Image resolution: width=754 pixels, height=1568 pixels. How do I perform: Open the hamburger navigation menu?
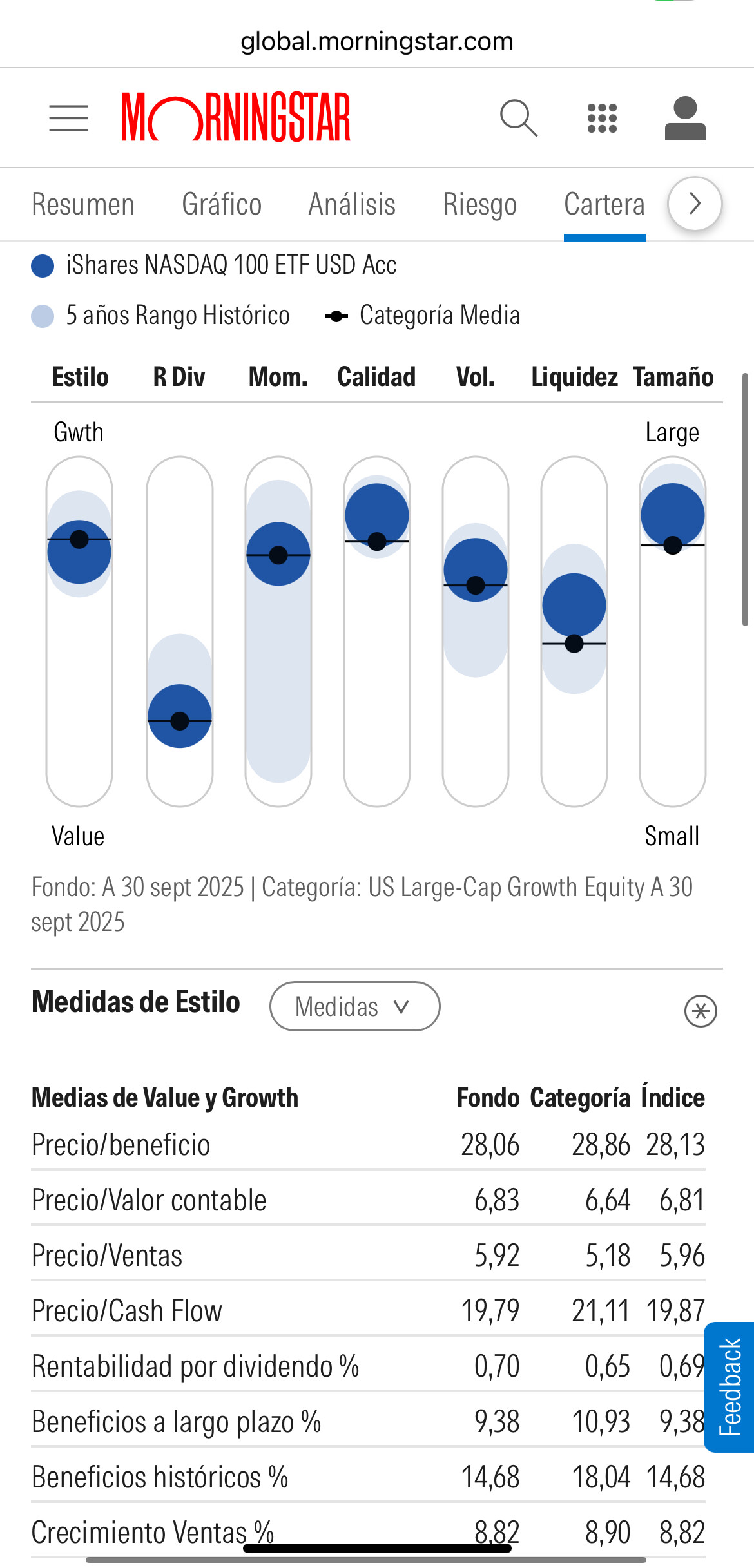point(68,119)
